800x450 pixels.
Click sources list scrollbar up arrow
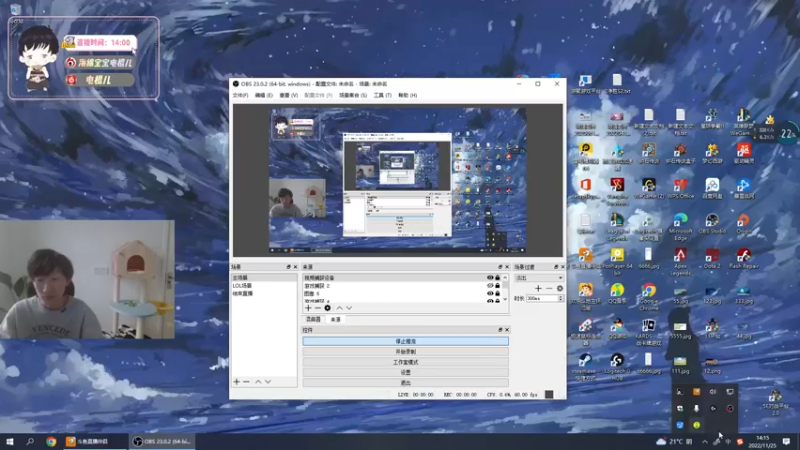pyautogui.click(x=505, y=278)
